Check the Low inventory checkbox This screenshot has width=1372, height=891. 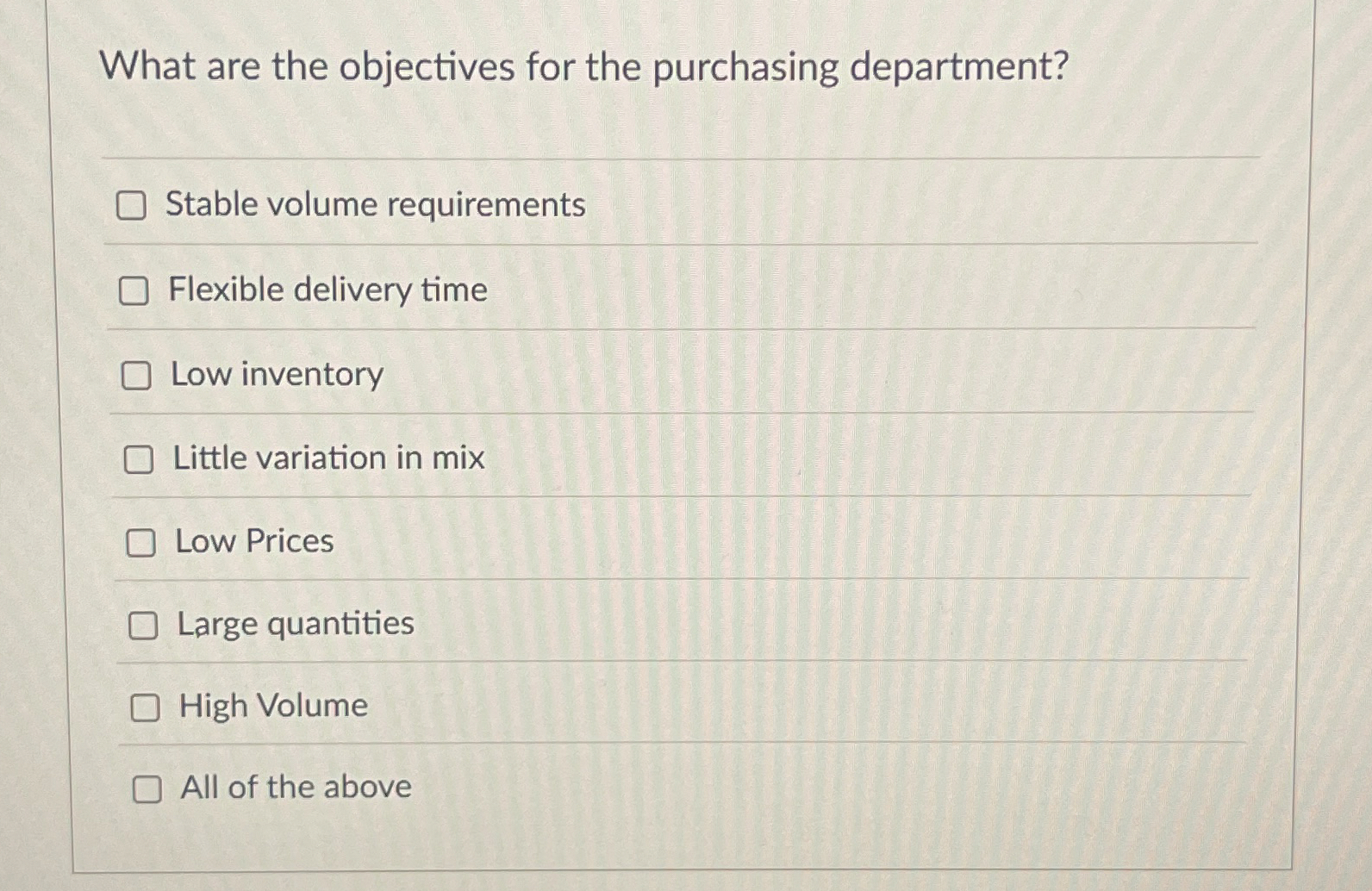click(137, 374)
